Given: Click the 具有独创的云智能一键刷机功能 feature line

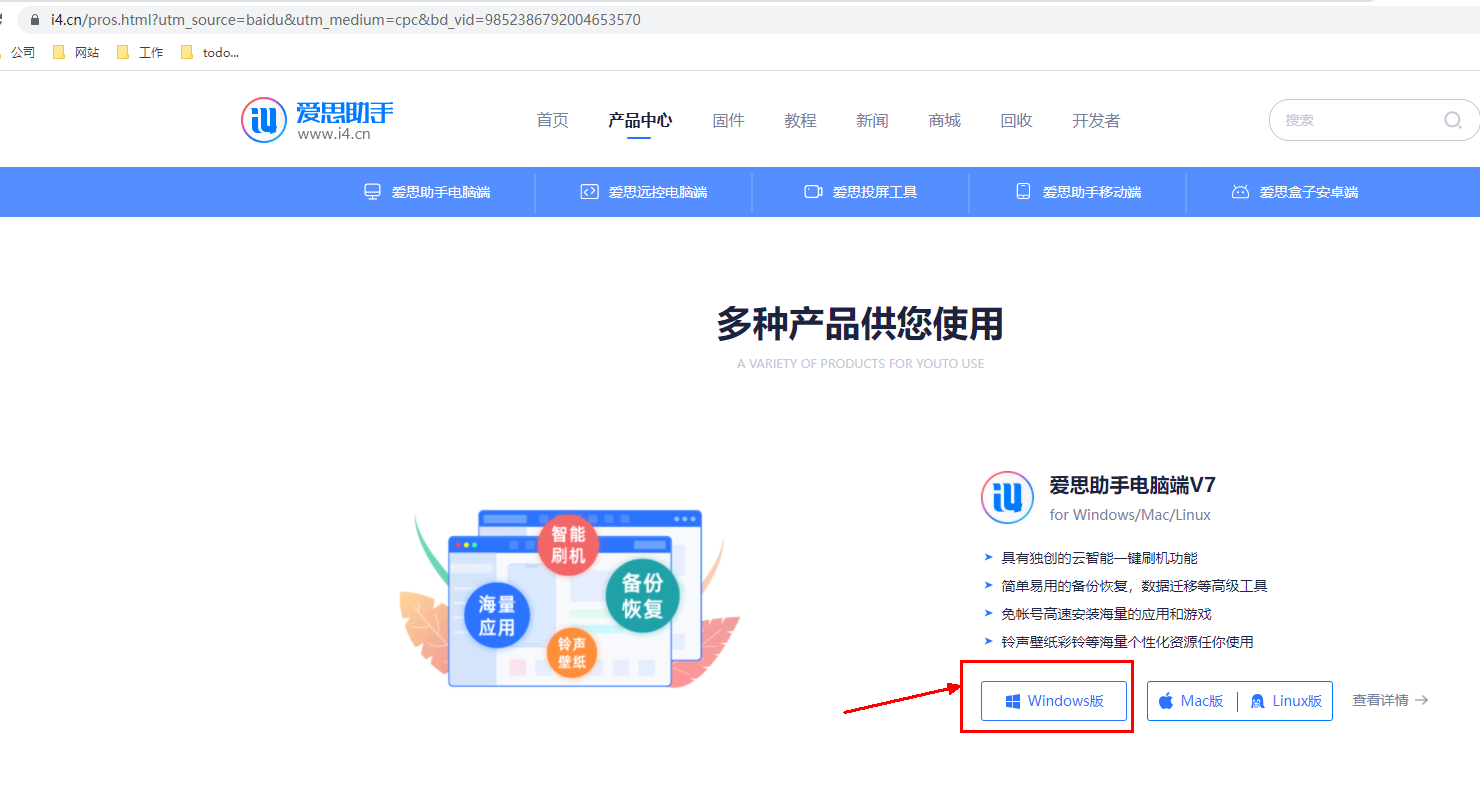Looking at the screenshot, I should pyautogui.click(x=1099, y=558).
